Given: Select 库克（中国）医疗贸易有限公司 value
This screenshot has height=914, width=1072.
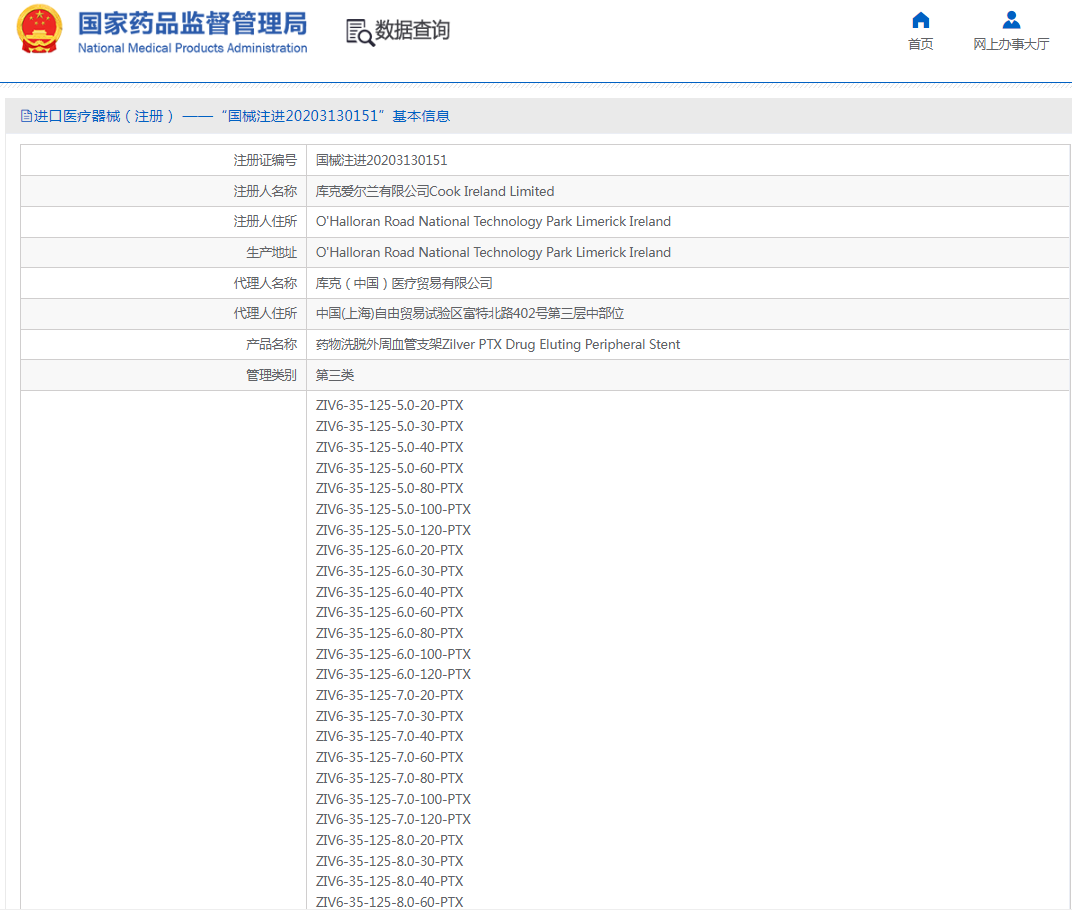Looking at the screenshot, I should [404, 283].
